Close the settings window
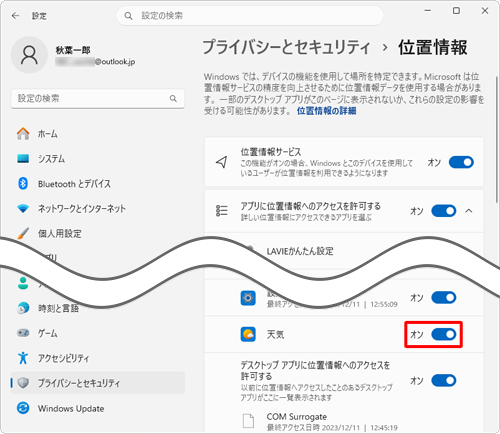This screenshot has width=500, height=434. (x=485, y=11)
